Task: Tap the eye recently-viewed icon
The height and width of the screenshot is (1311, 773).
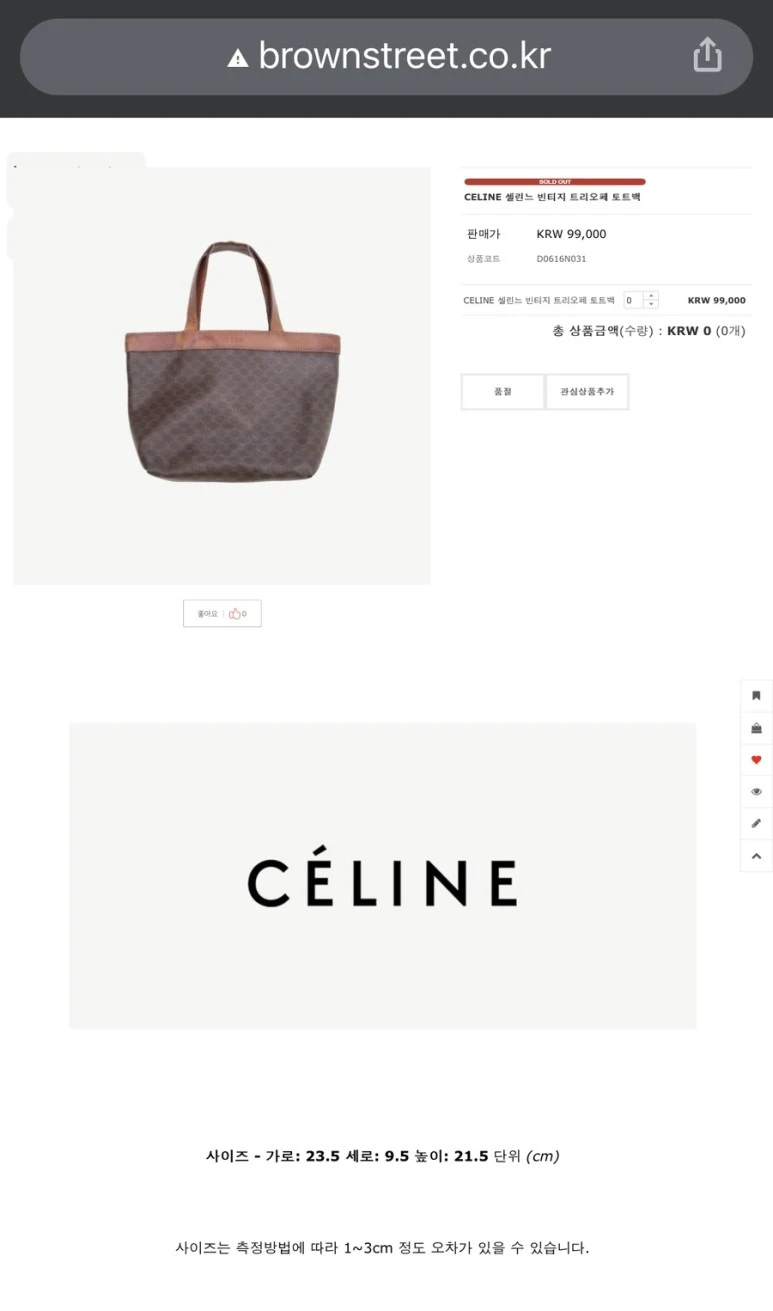Action: click(x=756, y=792)
